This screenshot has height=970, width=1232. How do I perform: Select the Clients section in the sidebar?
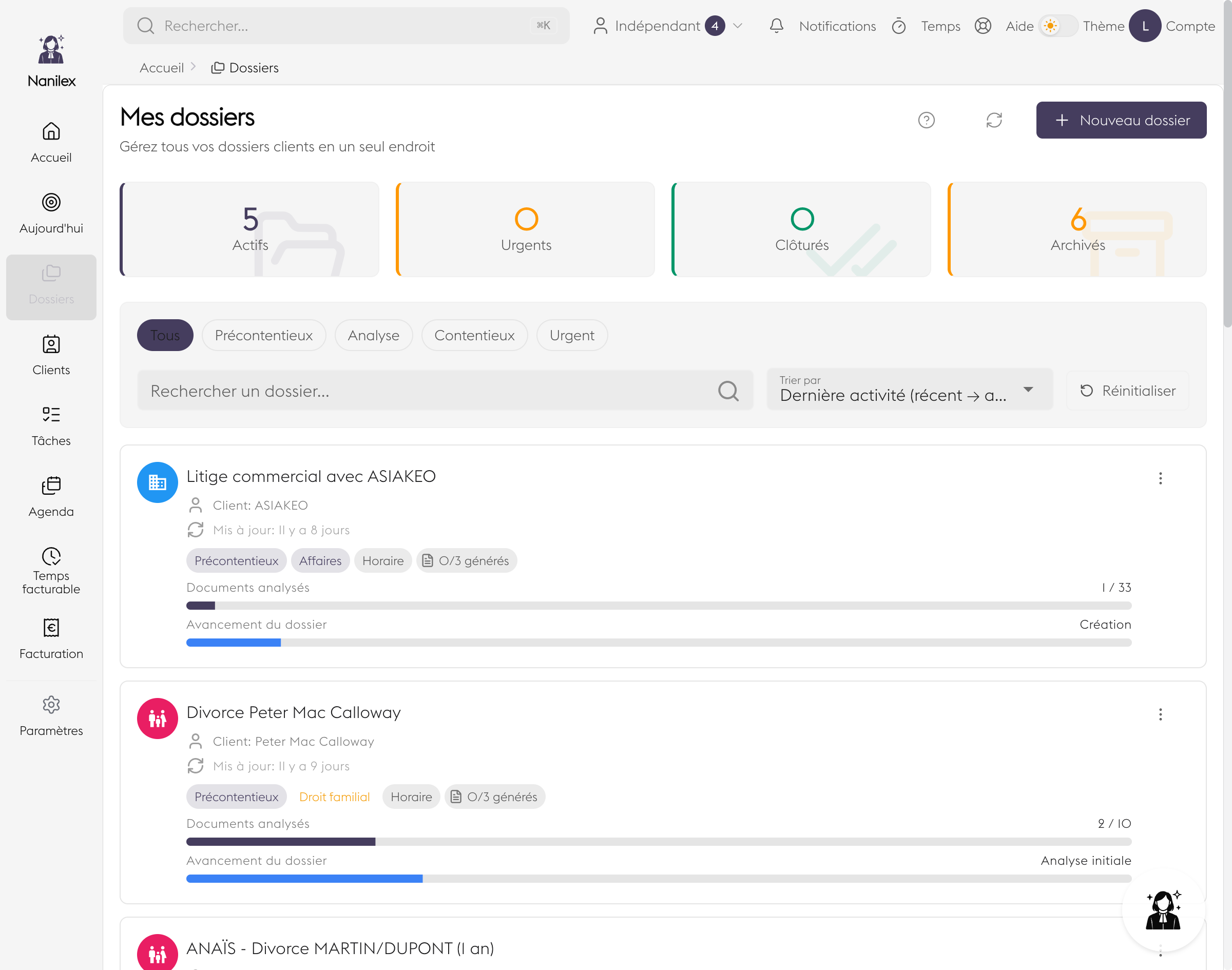[x=51, y=355]
